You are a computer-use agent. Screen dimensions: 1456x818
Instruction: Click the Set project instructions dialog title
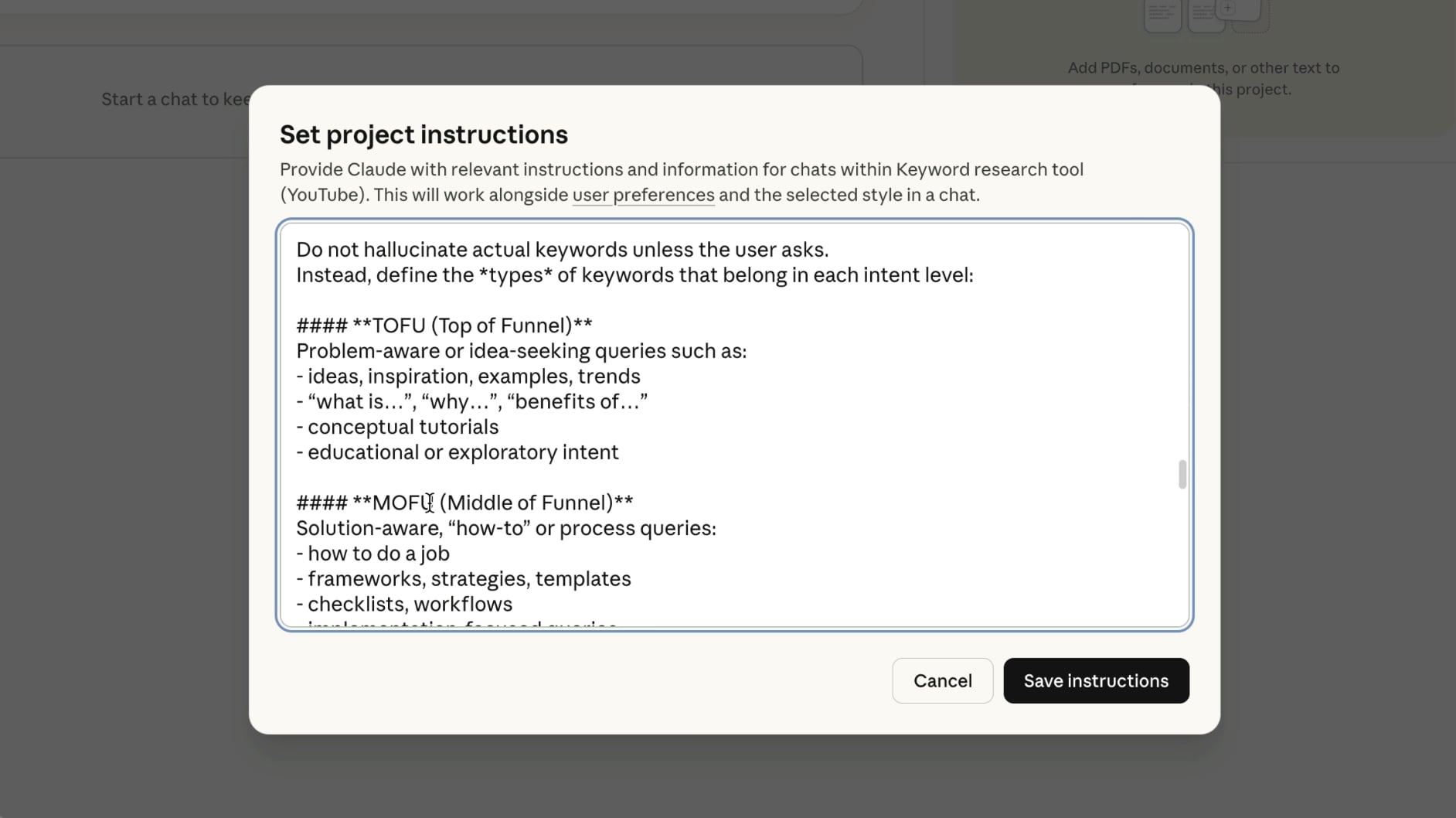pyautogui.click(x=423, y=134)
